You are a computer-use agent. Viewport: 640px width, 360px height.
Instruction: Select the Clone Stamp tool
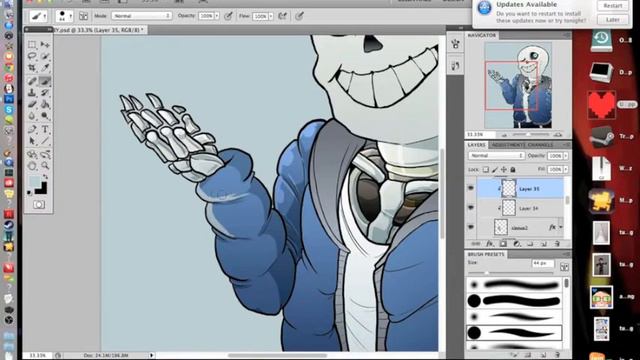[32, 93]
